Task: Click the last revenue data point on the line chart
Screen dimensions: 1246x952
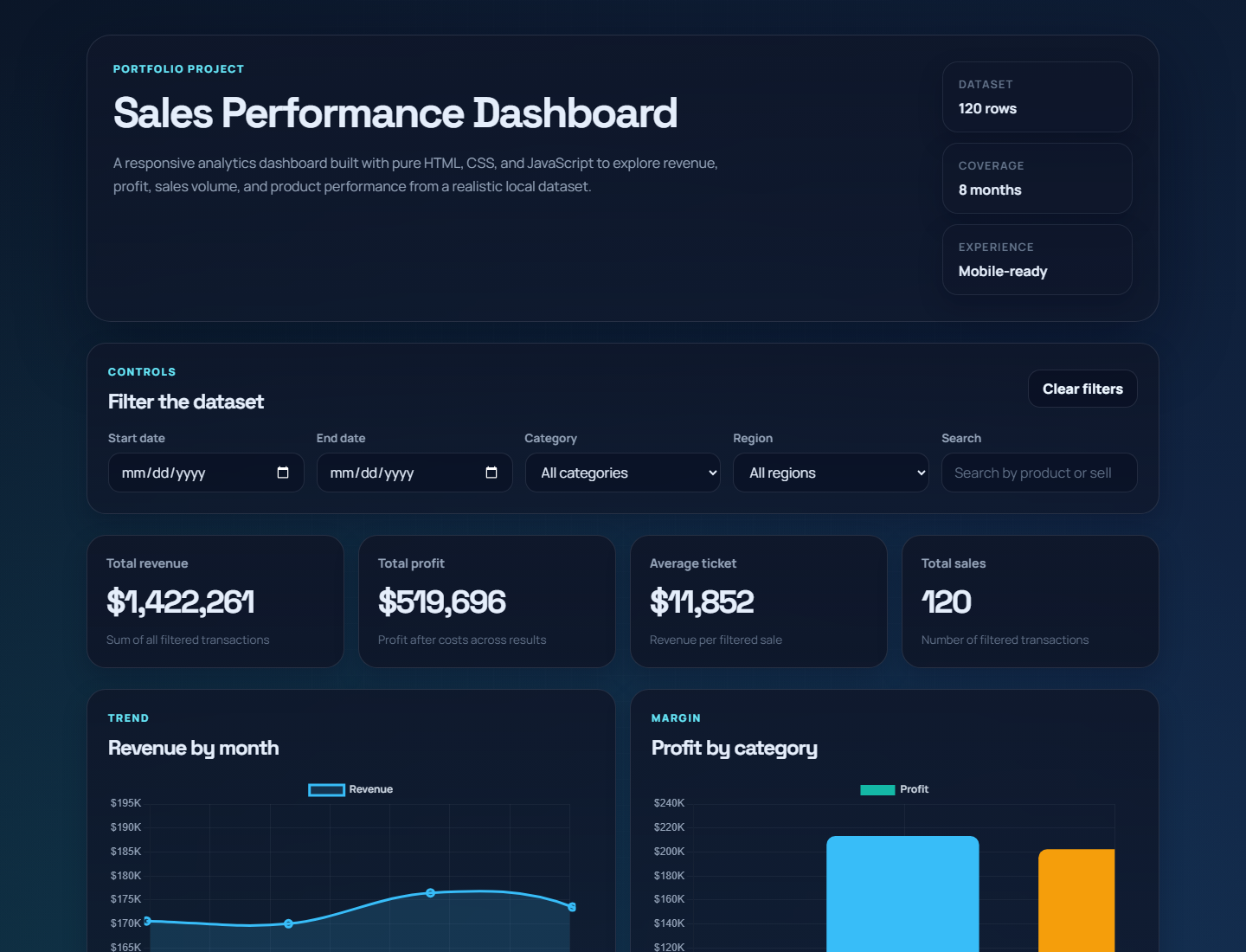Action: [572, 907]
